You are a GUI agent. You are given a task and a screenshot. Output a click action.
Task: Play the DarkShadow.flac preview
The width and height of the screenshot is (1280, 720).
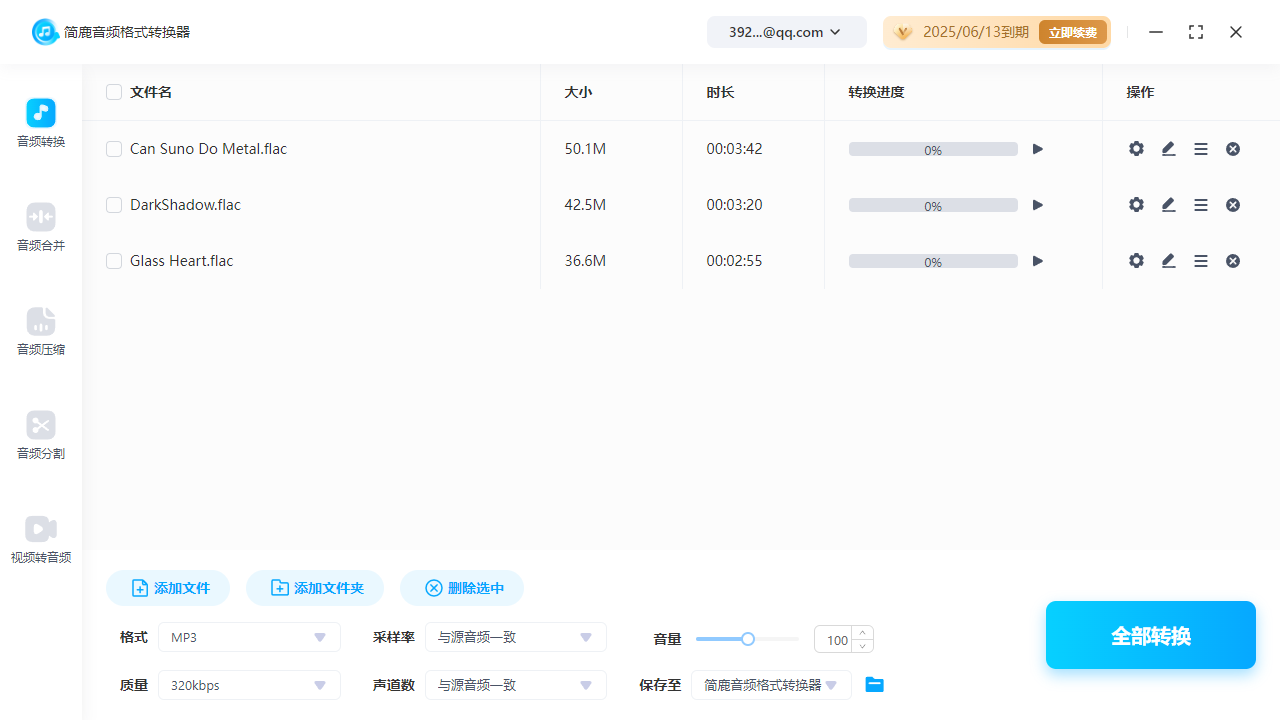coord(1037,204)
